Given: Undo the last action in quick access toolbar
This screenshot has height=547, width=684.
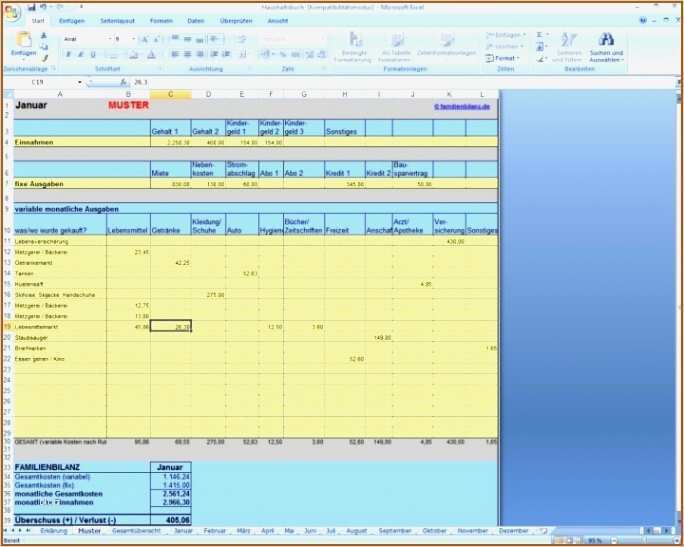Looking at the screenshot, I should point(44,7).
